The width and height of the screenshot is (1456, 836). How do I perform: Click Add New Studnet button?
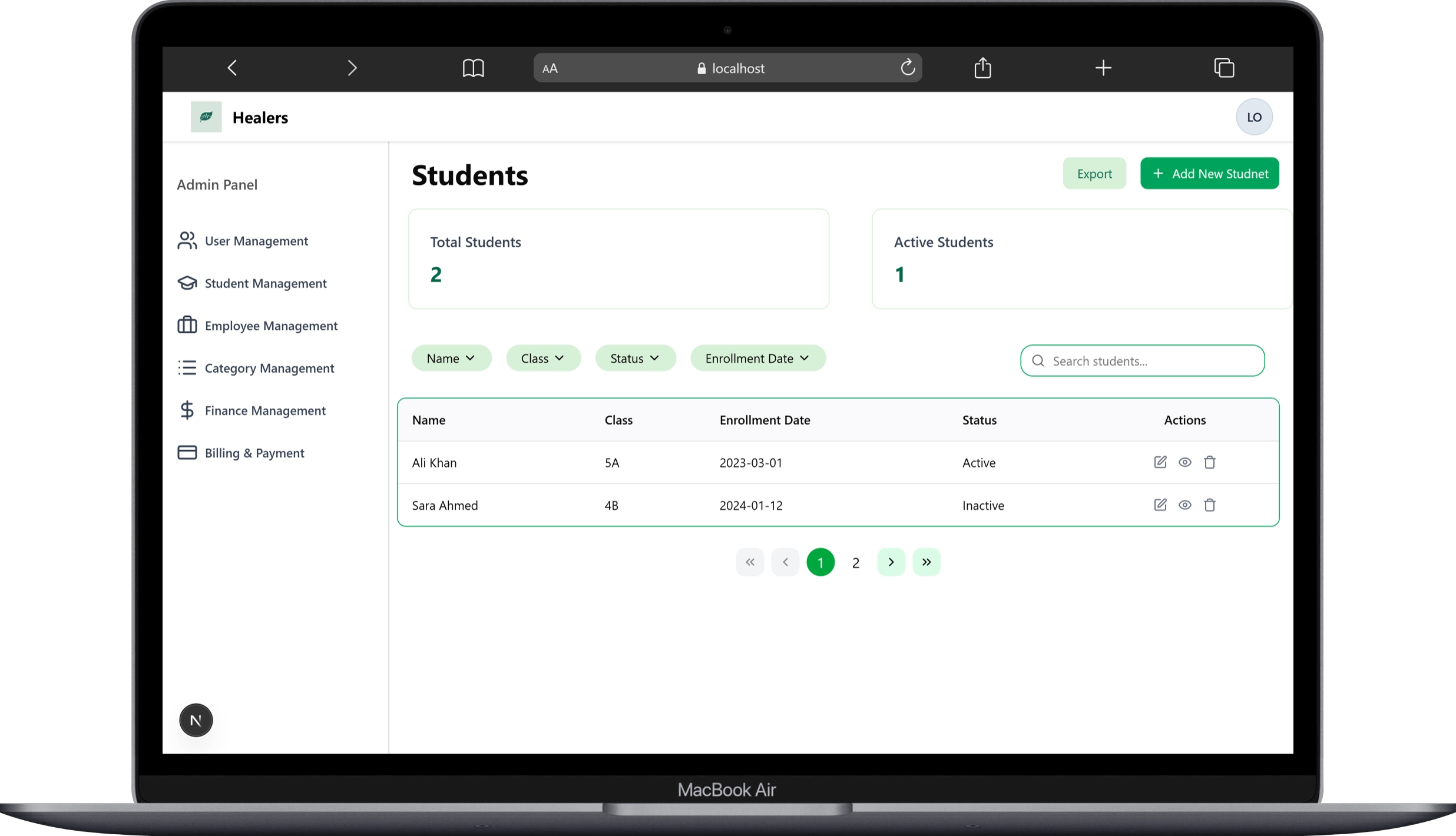(1209, 173)
